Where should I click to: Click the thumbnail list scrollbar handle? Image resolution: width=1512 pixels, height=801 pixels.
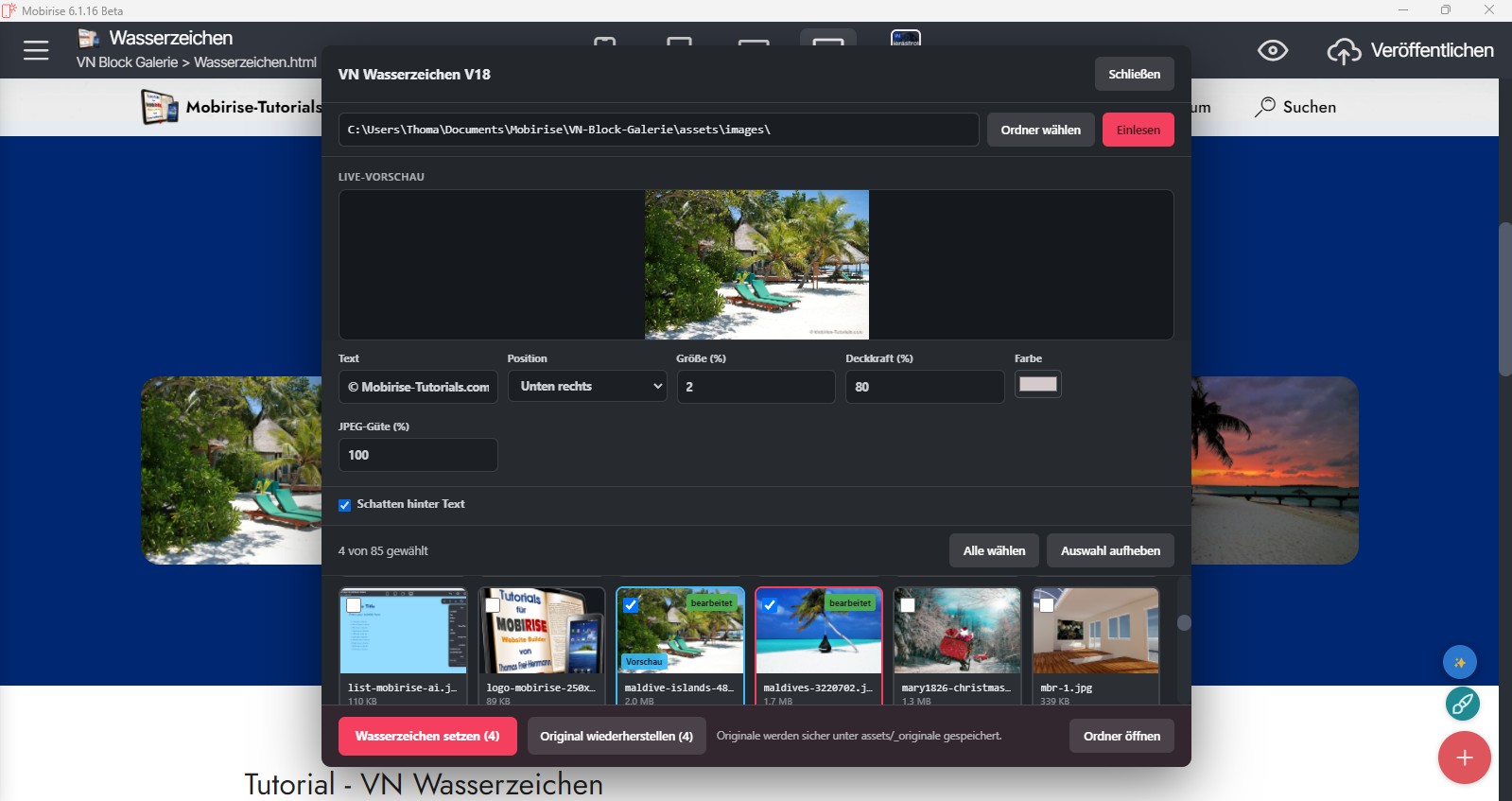[x=1184, y=622]
